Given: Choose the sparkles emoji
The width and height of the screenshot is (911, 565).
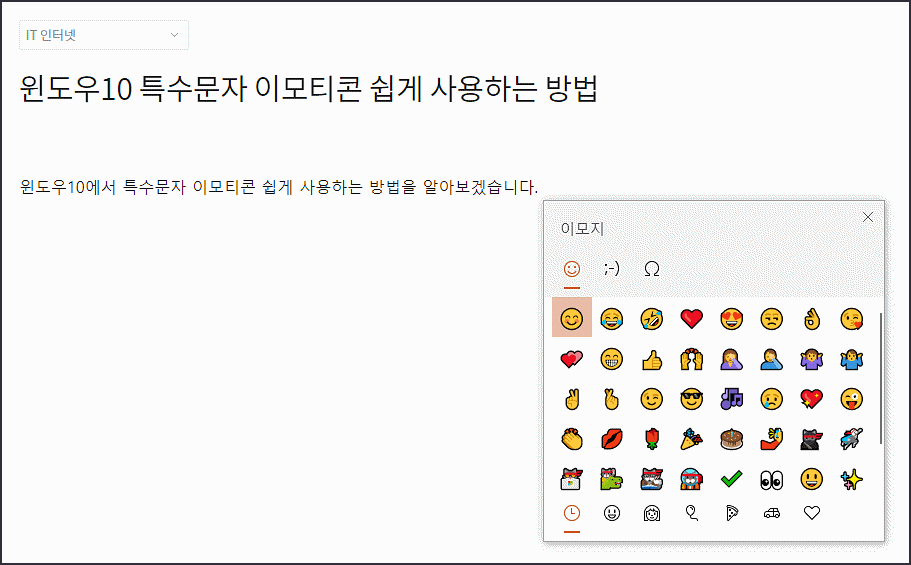Looking at the screenshot, I should point(852,480).
